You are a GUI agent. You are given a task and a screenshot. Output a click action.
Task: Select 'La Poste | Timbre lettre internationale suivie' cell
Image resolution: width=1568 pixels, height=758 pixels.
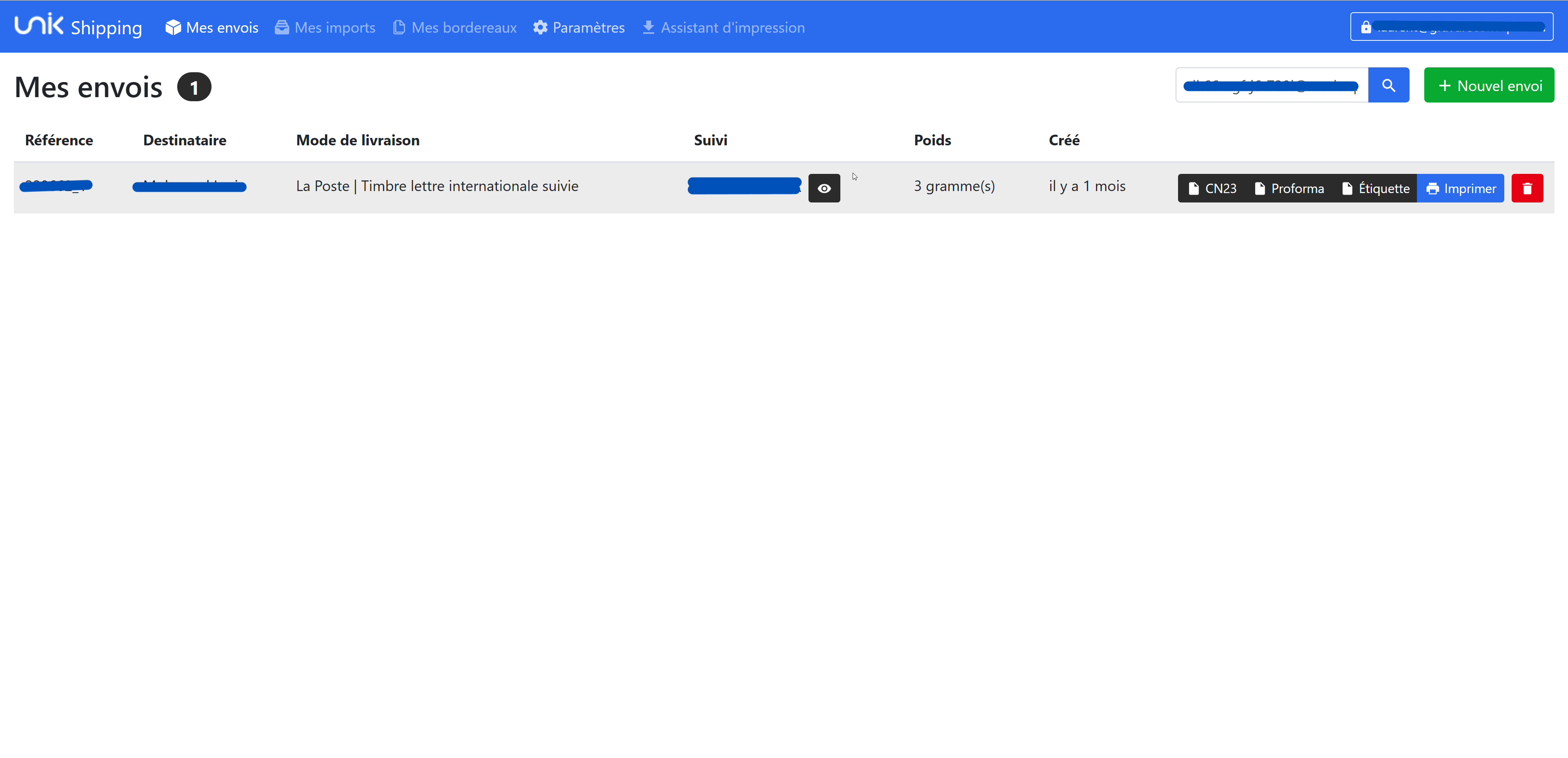point(437,186)
